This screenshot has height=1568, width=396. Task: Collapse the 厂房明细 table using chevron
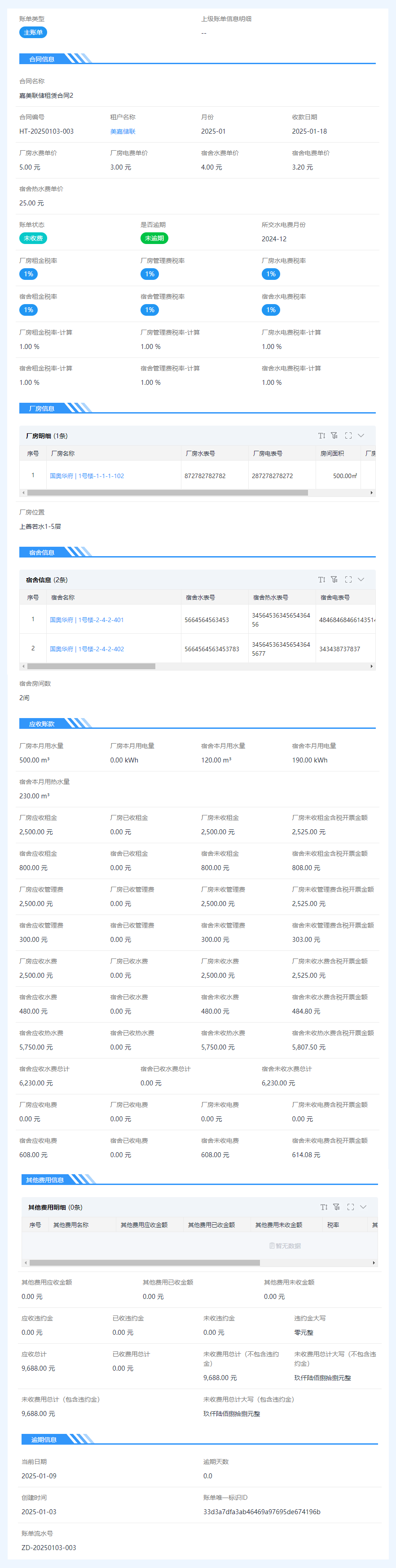click(x=361, y=436)
